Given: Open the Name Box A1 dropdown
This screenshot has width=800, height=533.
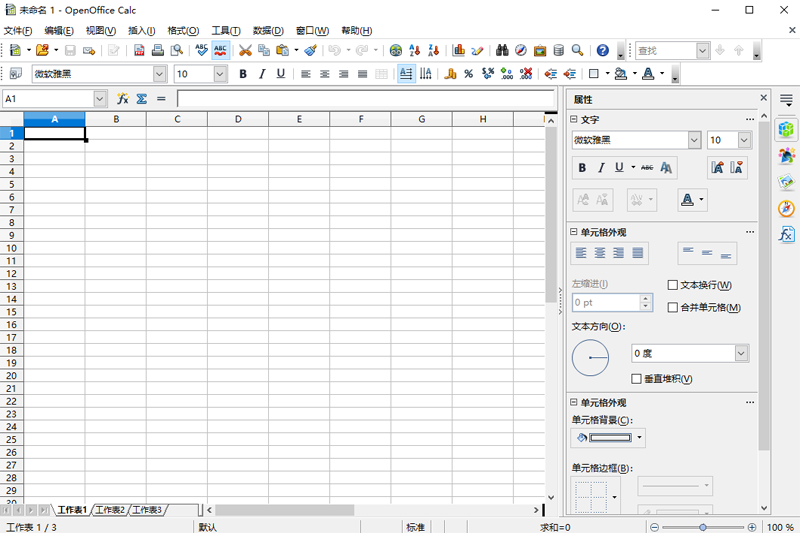Looking at the screenshot, I should (x=100, y=98).
